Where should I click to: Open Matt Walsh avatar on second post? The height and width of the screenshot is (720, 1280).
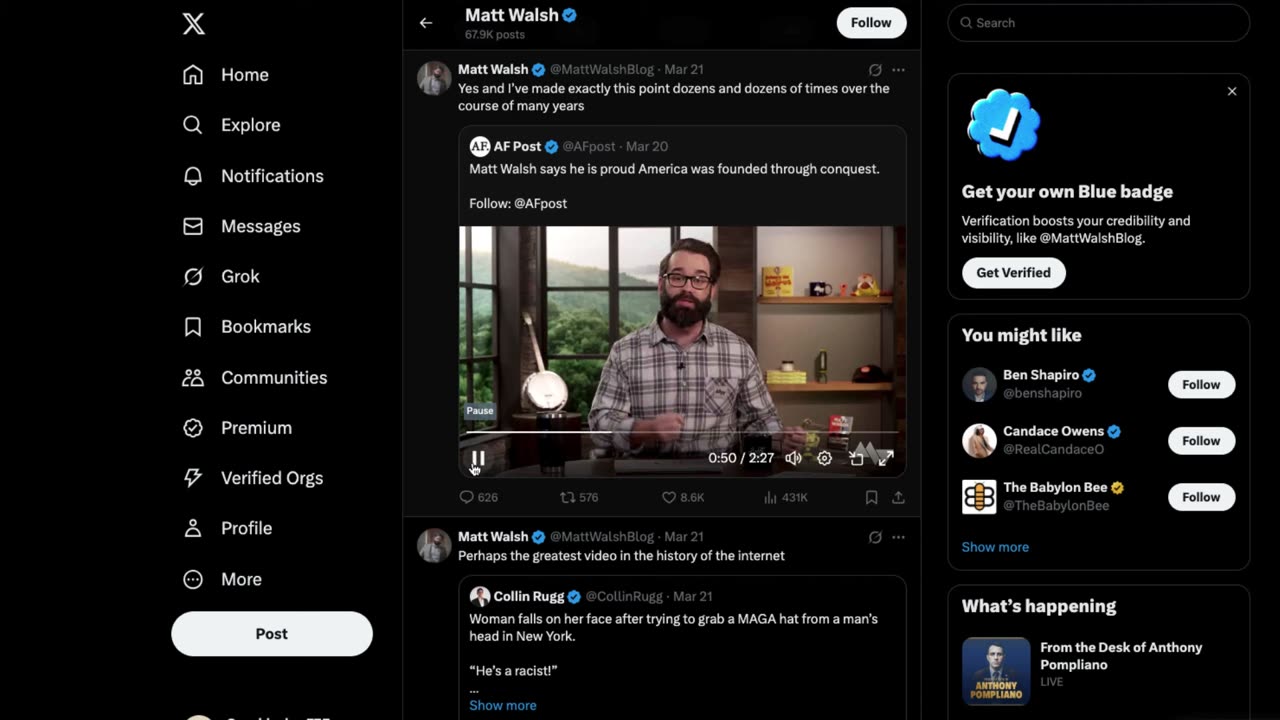click(x=434, y=545)
